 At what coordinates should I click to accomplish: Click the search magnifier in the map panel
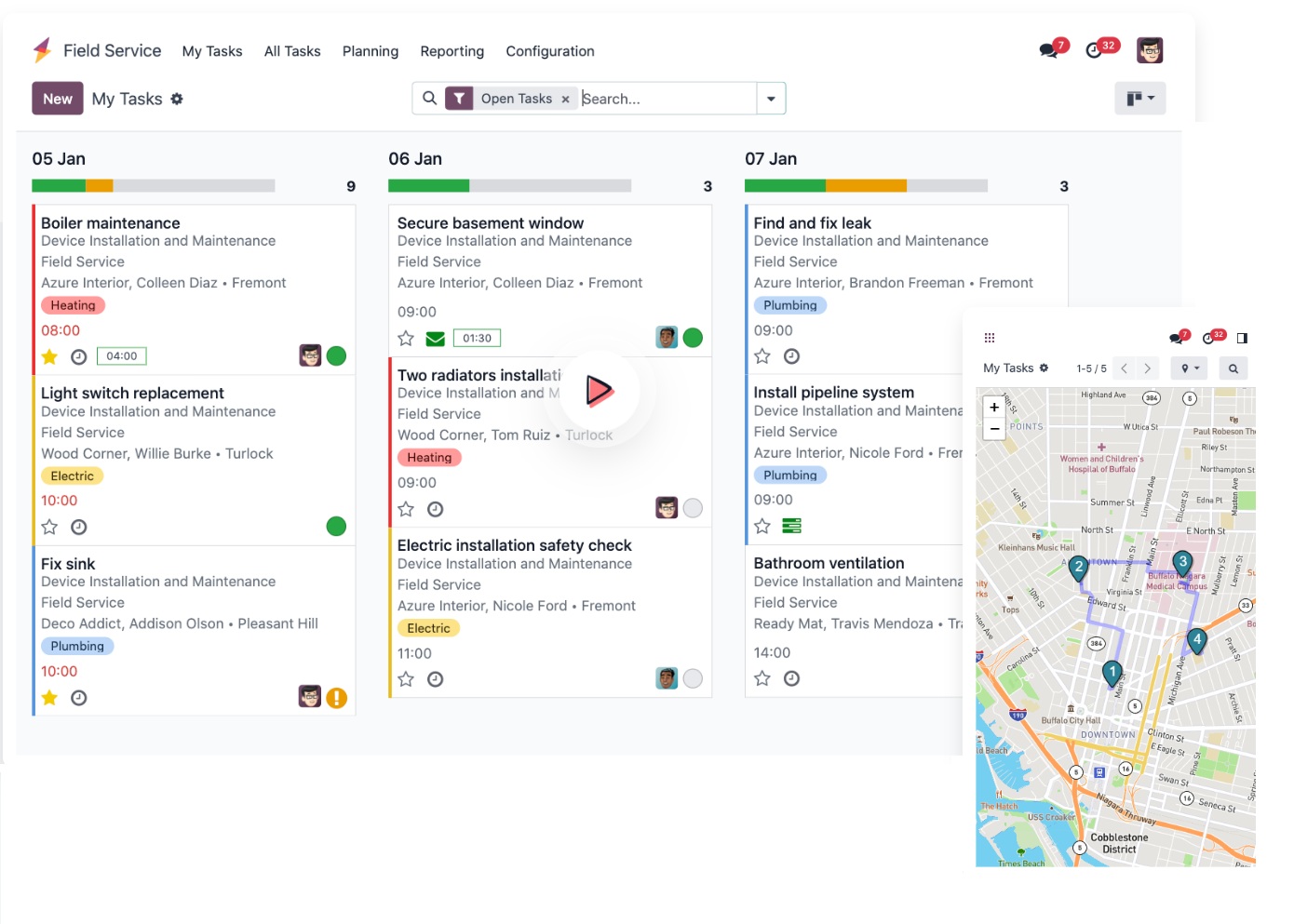click(x=1233, y=368)
